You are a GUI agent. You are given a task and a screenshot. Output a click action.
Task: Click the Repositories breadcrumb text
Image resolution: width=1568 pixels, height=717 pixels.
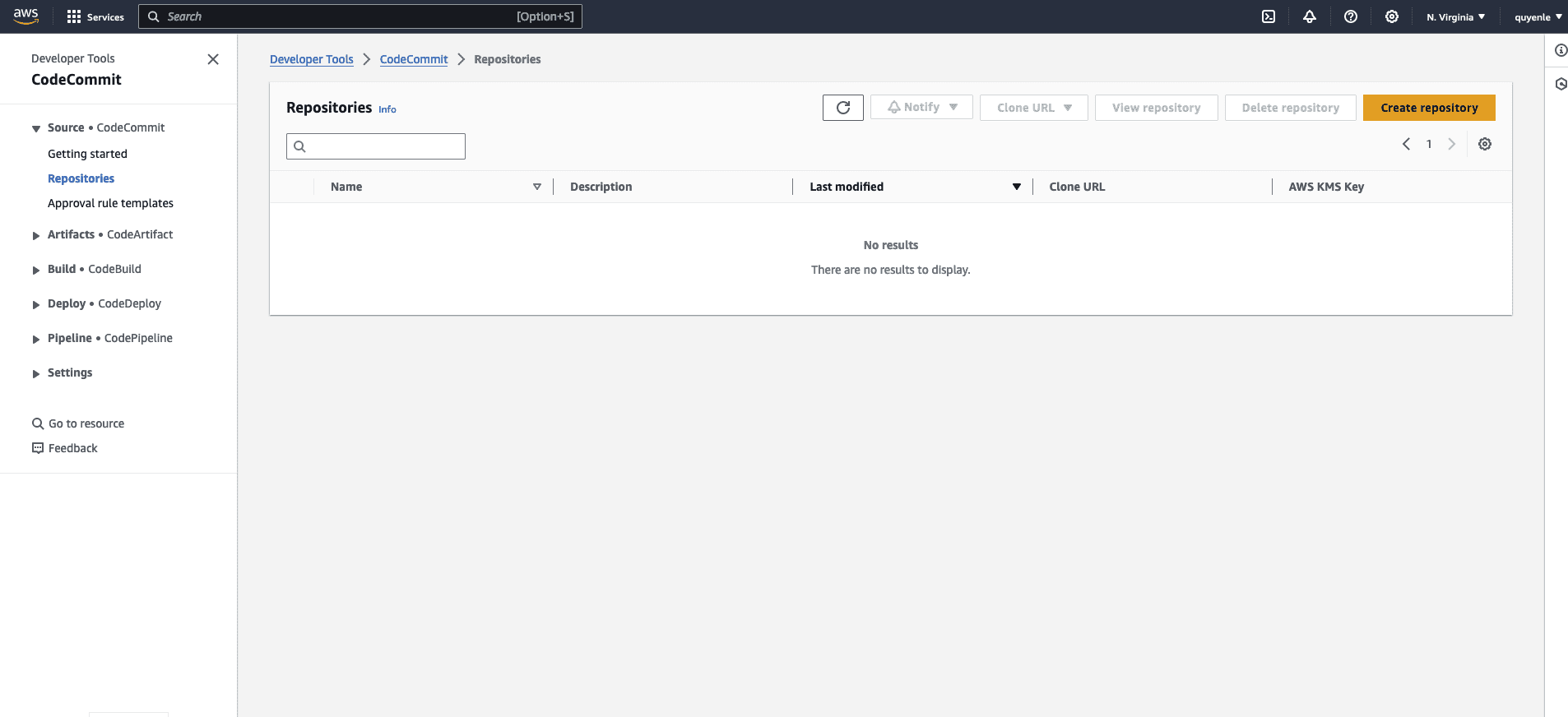point(508,59)
